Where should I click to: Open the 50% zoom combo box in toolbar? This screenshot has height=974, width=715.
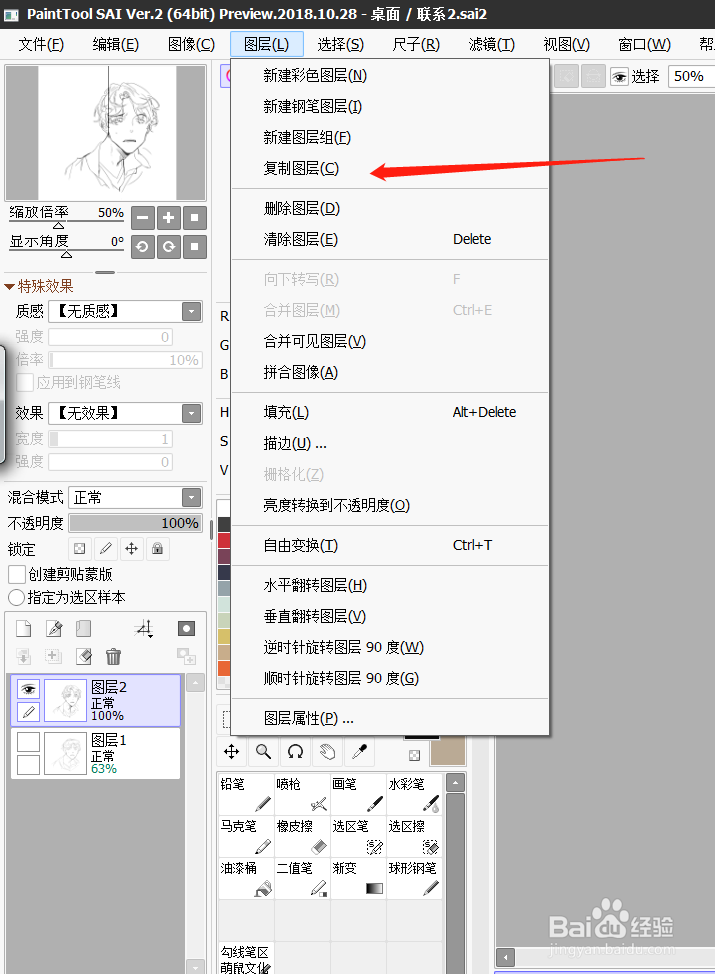point(691,76)
